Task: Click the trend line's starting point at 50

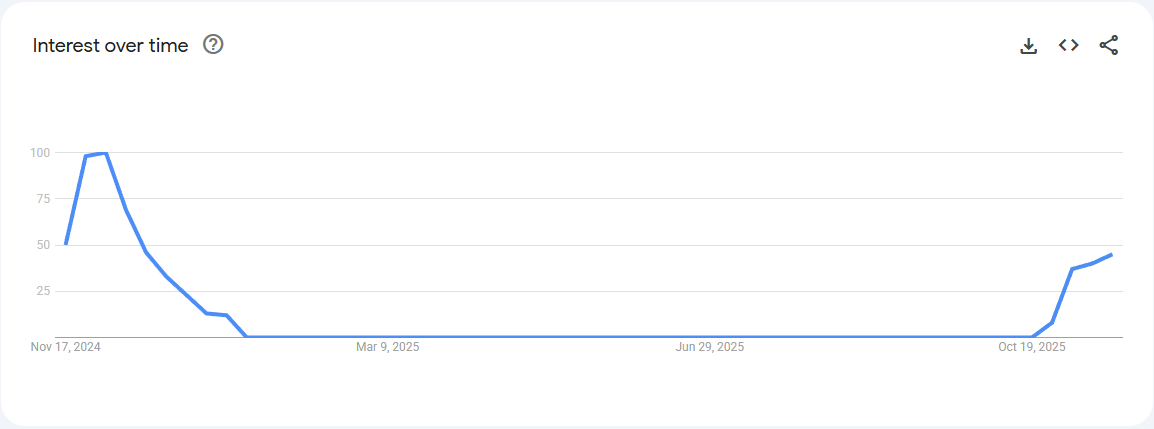Action: click(x=66, y=244)
